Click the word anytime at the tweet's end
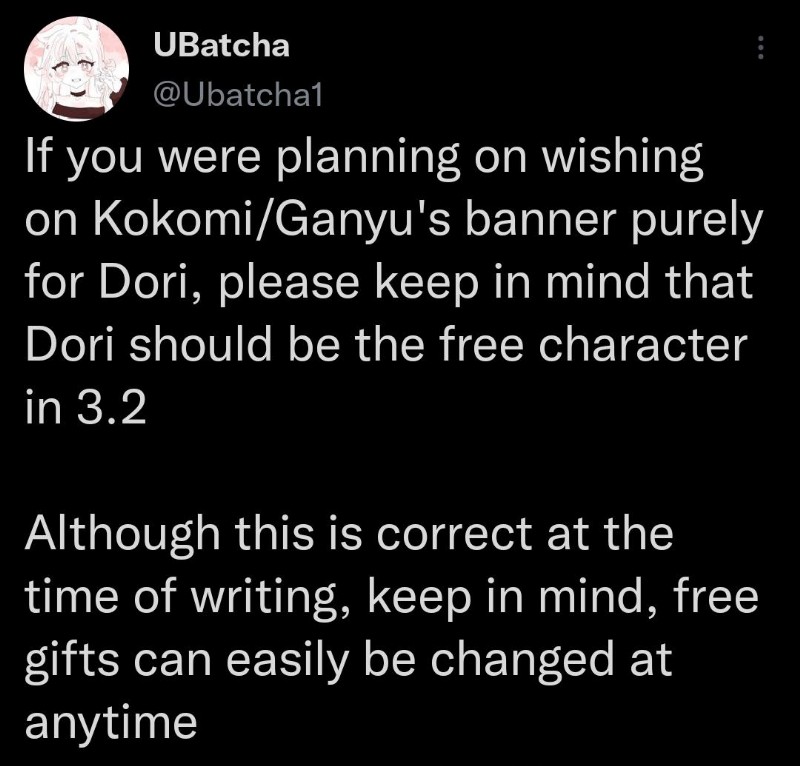Screen dimensions: 800x766 (x=111, y=722)
